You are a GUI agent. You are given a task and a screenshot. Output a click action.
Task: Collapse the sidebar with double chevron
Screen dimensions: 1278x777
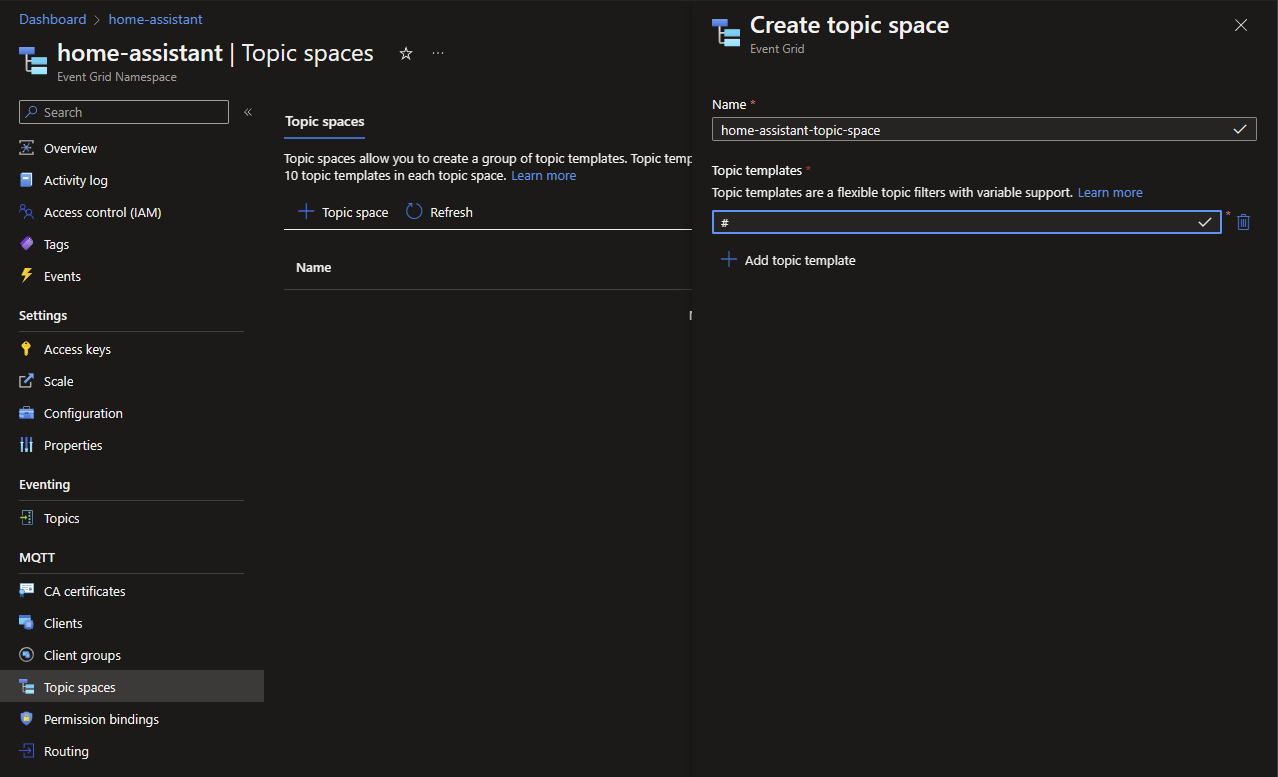point(248,112)
